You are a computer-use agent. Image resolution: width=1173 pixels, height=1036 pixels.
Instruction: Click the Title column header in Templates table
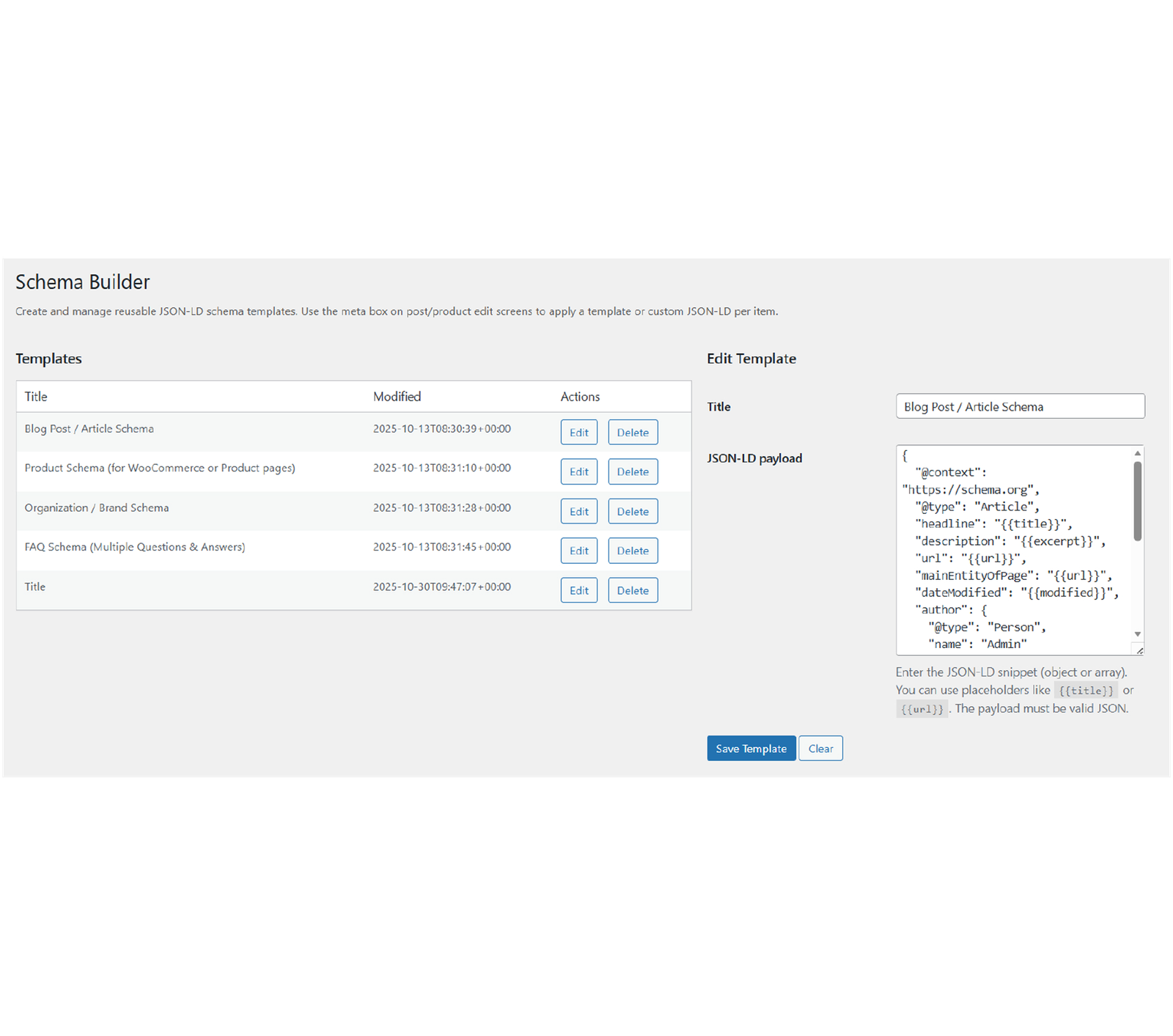[x=36, y=397]
